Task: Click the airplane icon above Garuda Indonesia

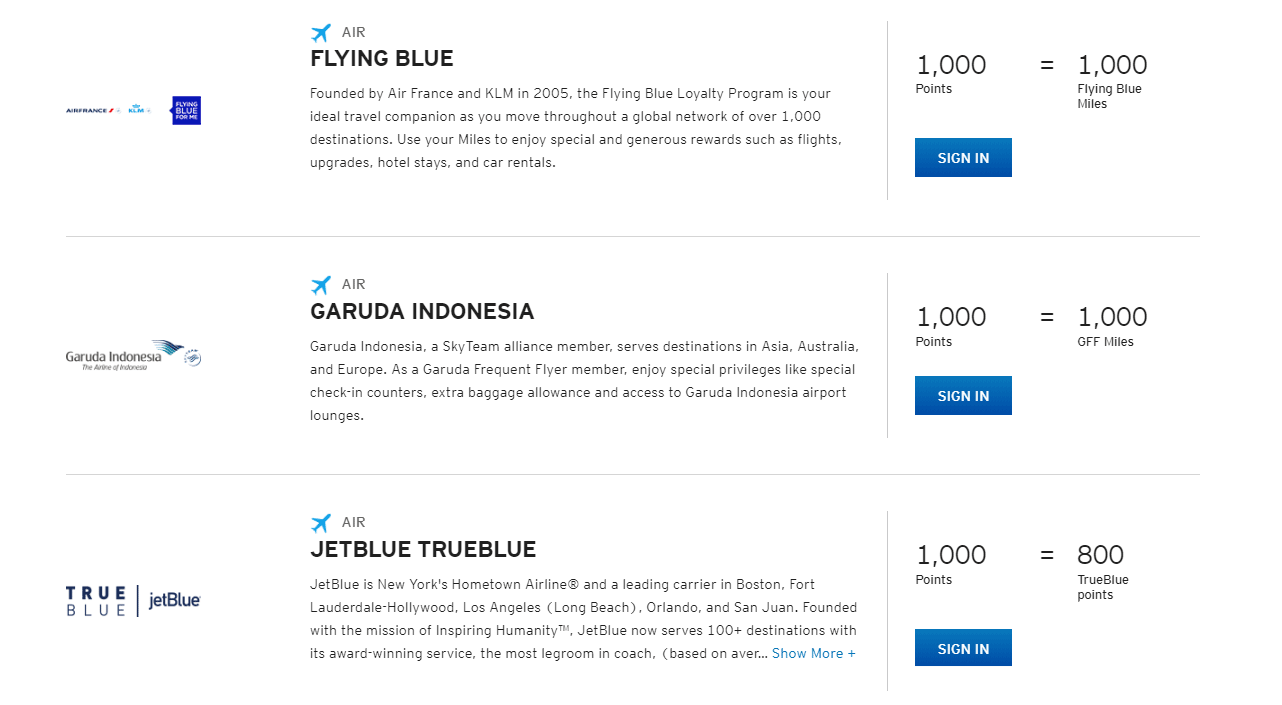Action: pos(320,285)
